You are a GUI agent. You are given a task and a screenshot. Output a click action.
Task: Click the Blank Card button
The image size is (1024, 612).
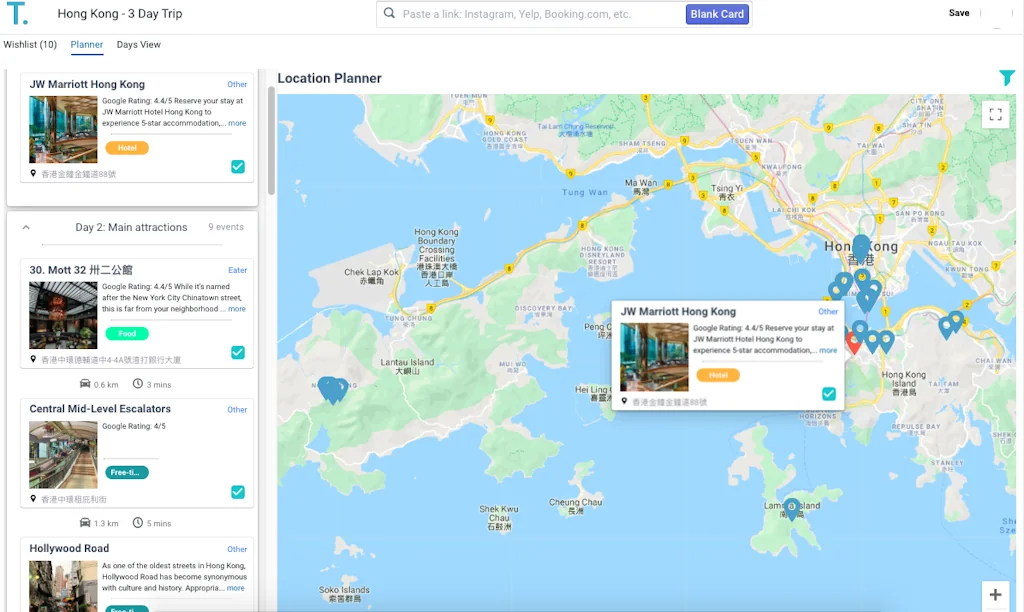717,14
